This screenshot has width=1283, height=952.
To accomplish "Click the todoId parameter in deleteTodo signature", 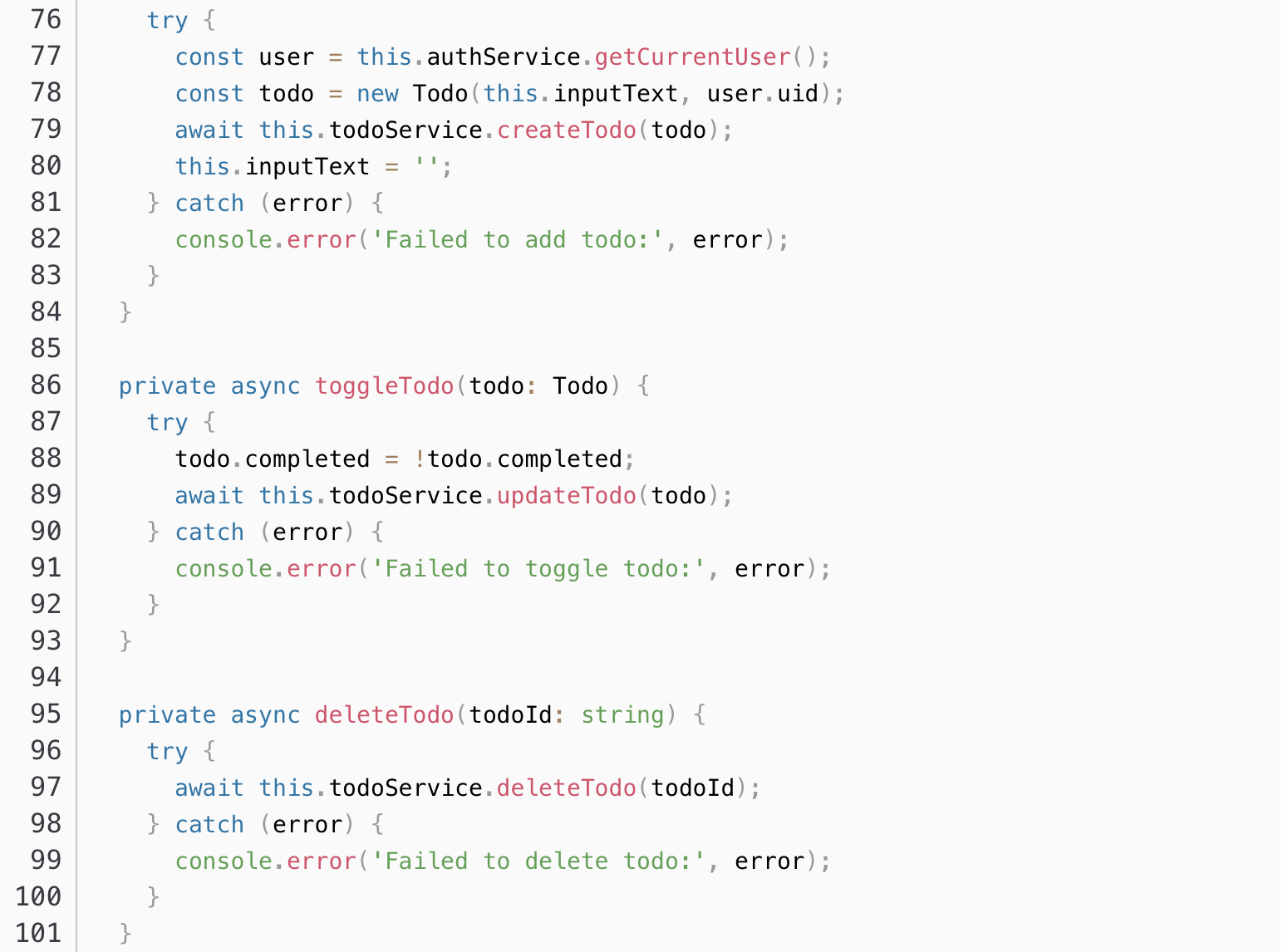I will coord(510,714).
